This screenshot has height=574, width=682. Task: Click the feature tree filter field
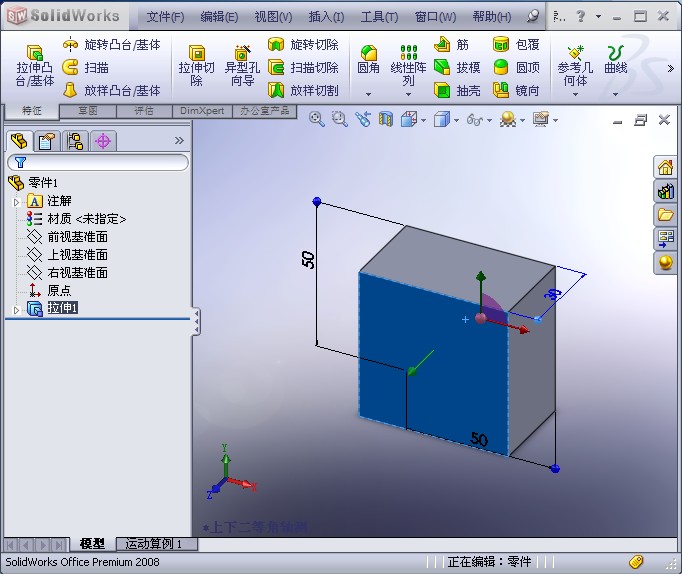point(98,162)
